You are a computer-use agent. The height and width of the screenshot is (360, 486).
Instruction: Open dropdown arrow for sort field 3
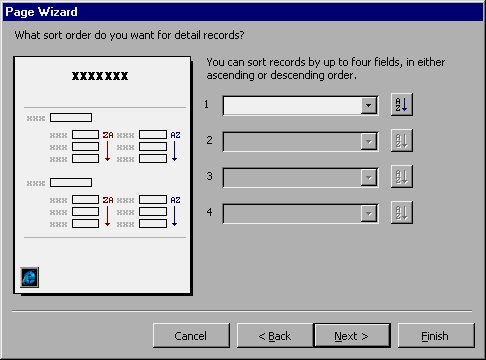(x=368, y=177)
